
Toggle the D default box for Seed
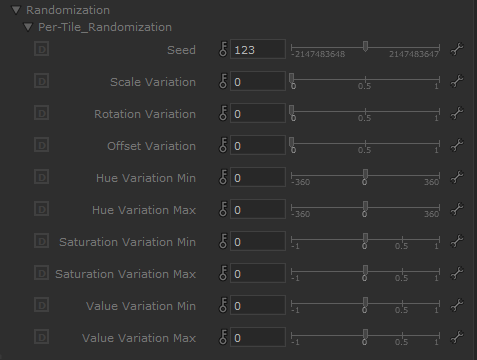pos(42,49)
